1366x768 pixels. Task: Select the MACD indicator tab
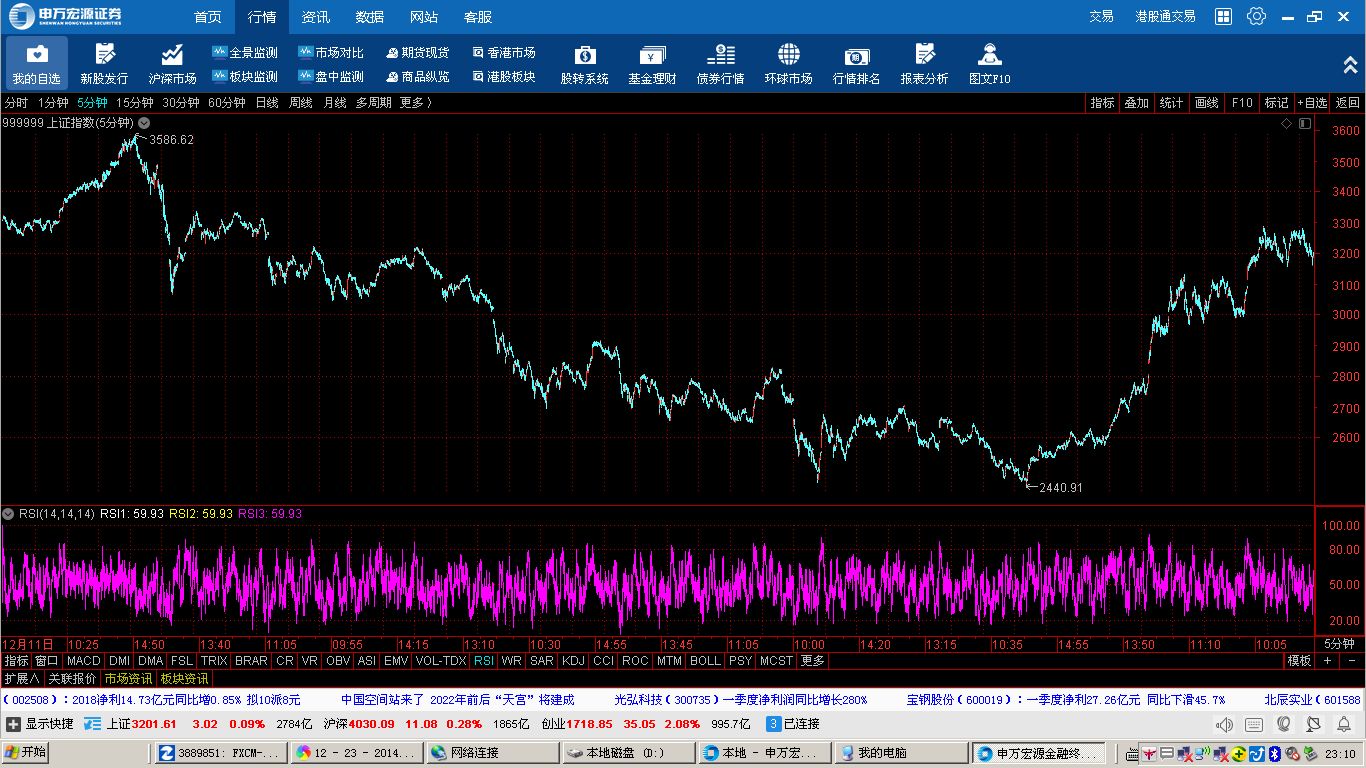point(84,660)
